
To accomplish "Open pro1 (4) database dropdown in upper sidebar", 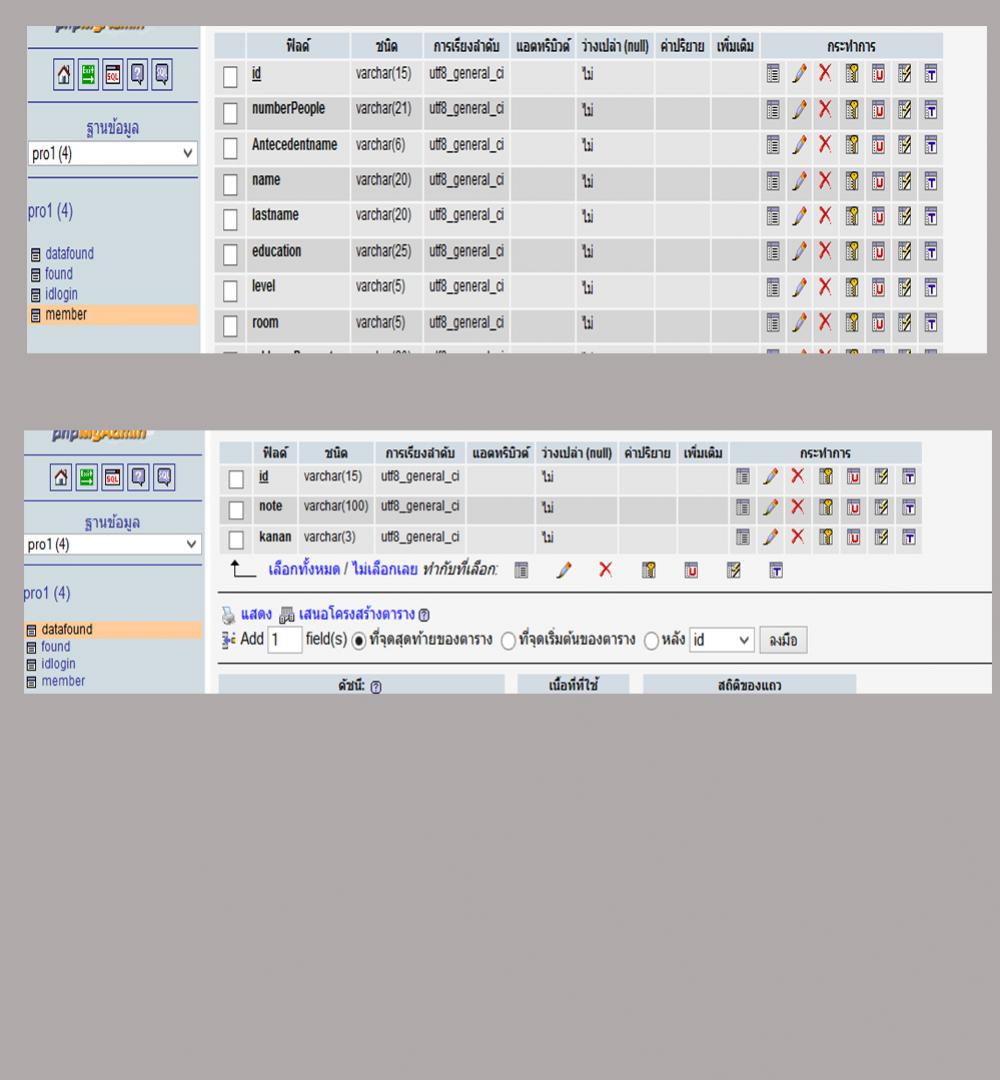I will click(x=113, y=153).
